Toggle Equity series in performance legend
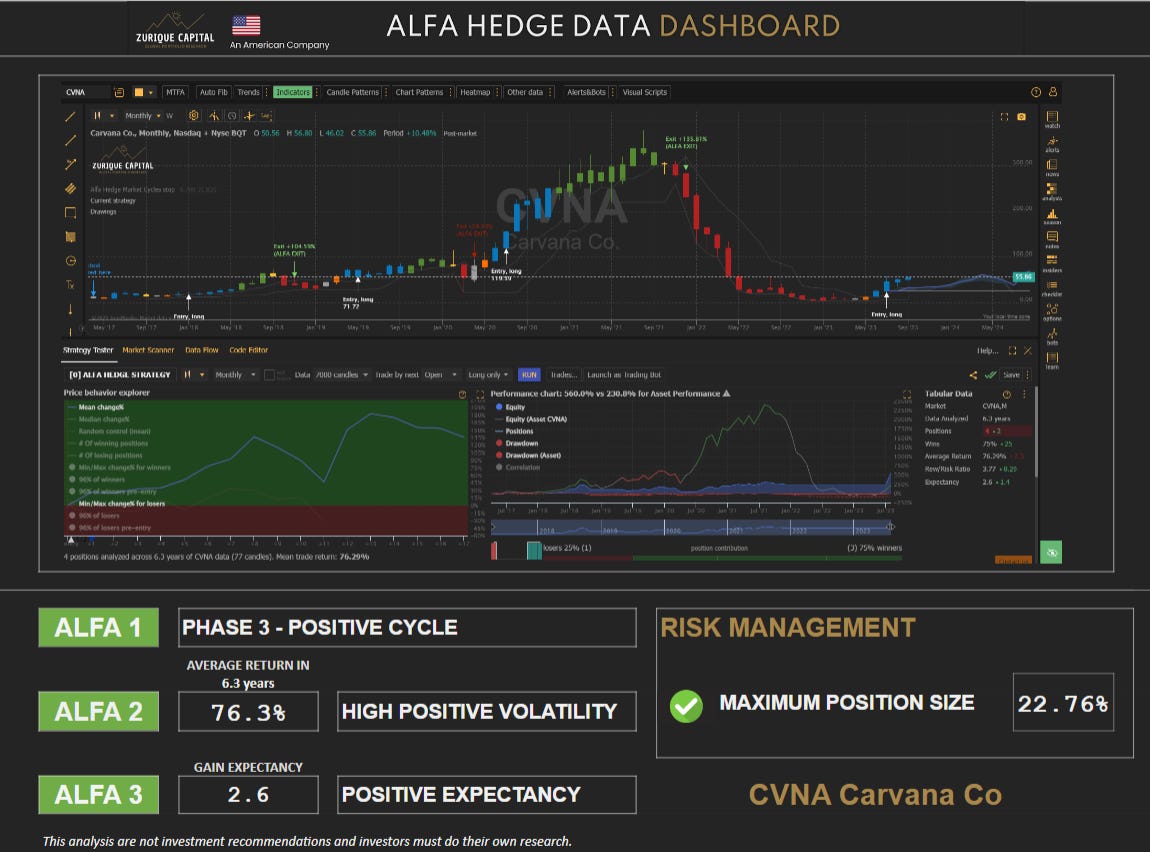 point(510,407)
